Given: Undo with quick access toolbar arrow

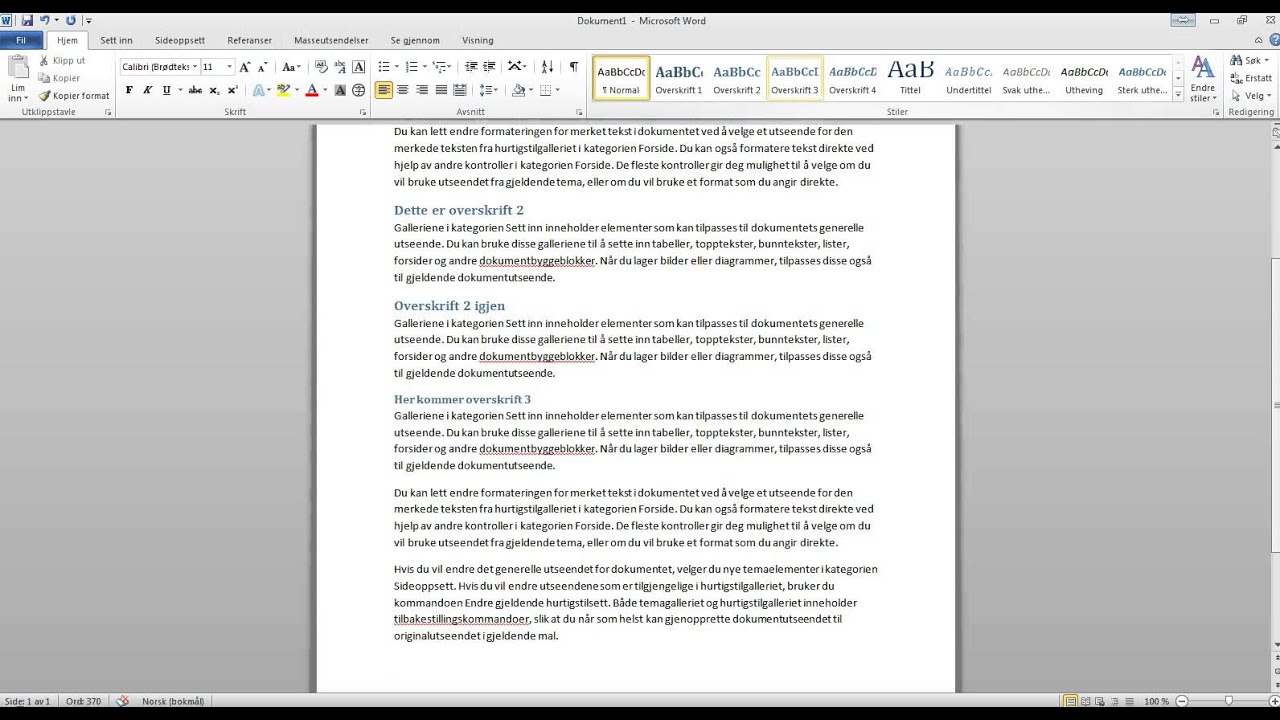Looking at the screenshot, I should (x=44, y=20).
